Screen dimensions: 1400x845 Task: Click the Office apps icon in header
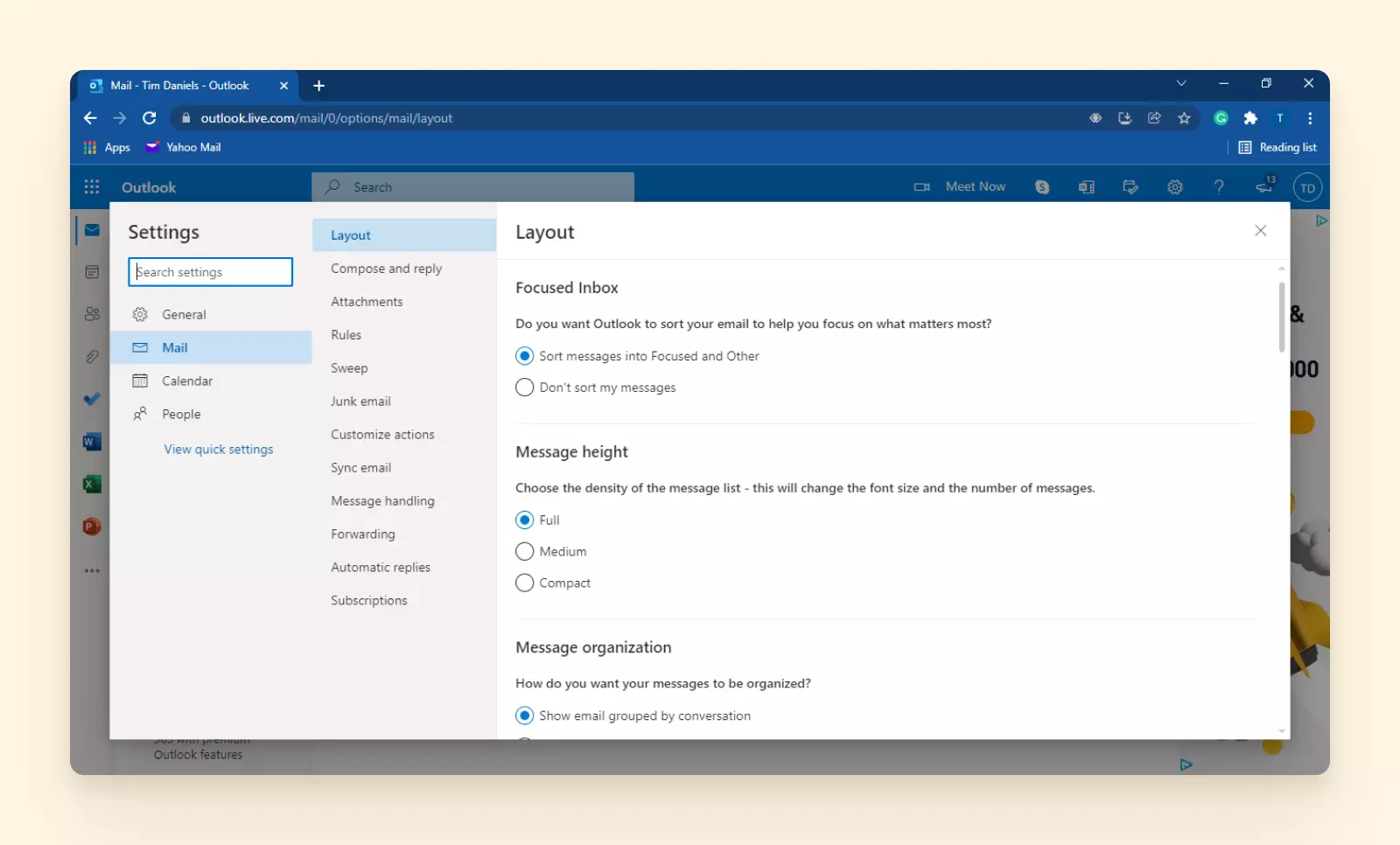(1087, 187)
